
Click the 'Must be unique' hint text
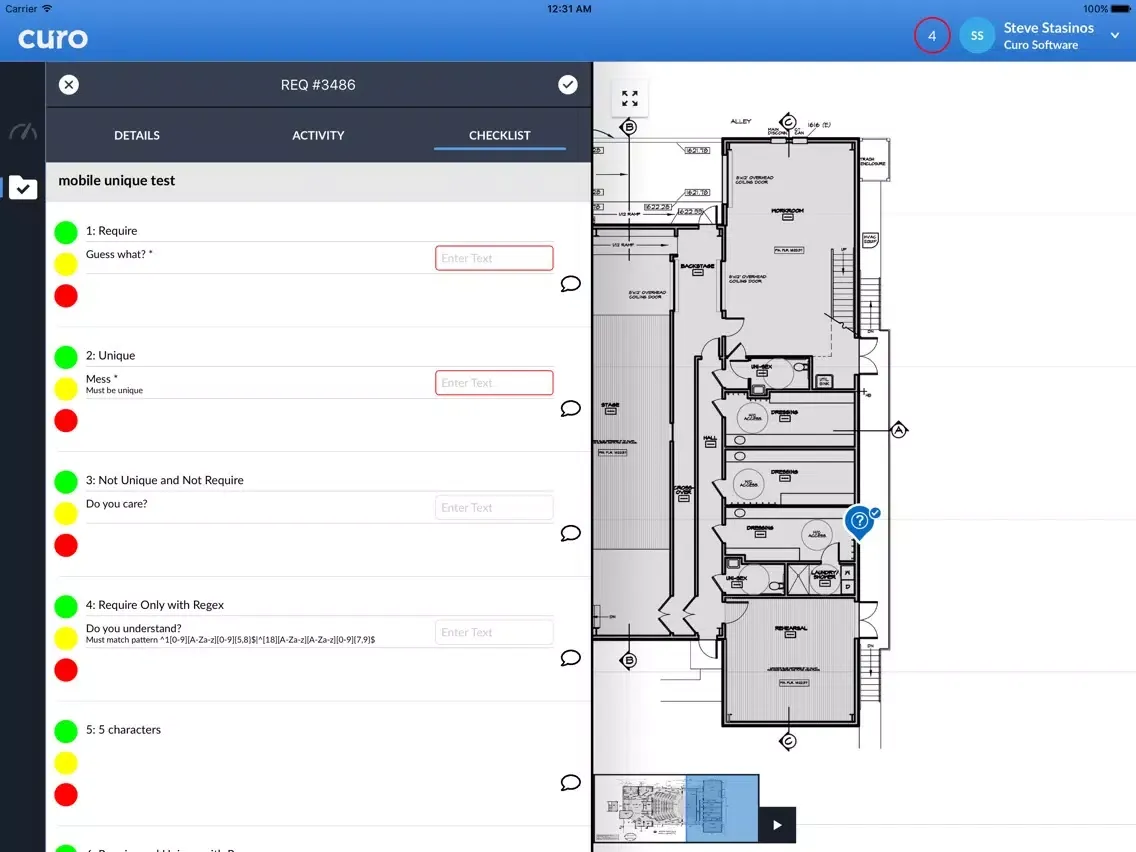[x=114, y=390]
